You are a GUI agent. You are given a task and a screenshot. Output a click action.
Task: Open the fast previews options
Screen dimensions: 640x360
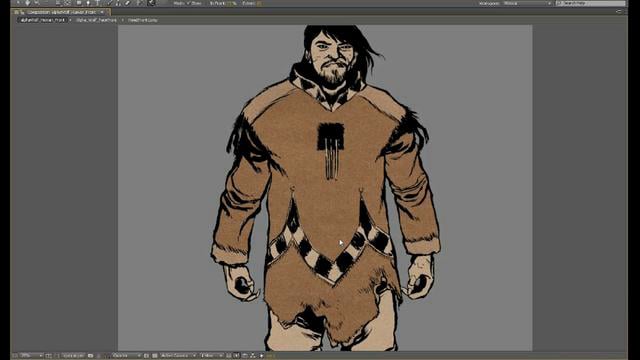pyautogui.click(x=236, y=356)
